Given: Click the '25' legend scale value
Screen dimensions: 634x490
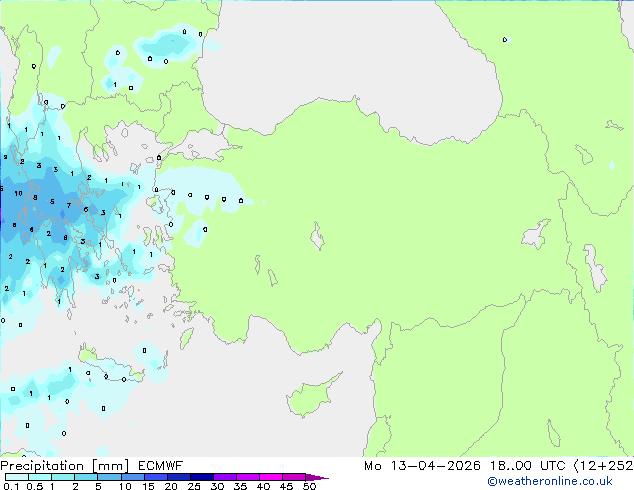Looking at the screenshot, I should [194, 486].
